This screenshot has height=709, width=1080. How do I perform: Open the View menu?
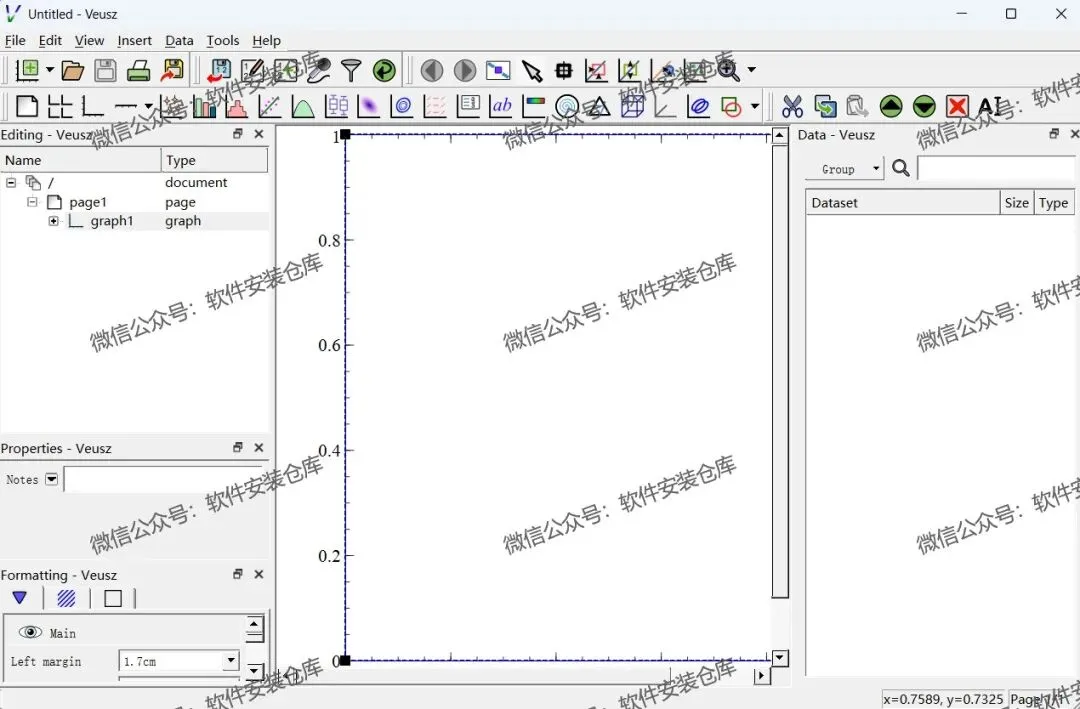coord(90,41)
